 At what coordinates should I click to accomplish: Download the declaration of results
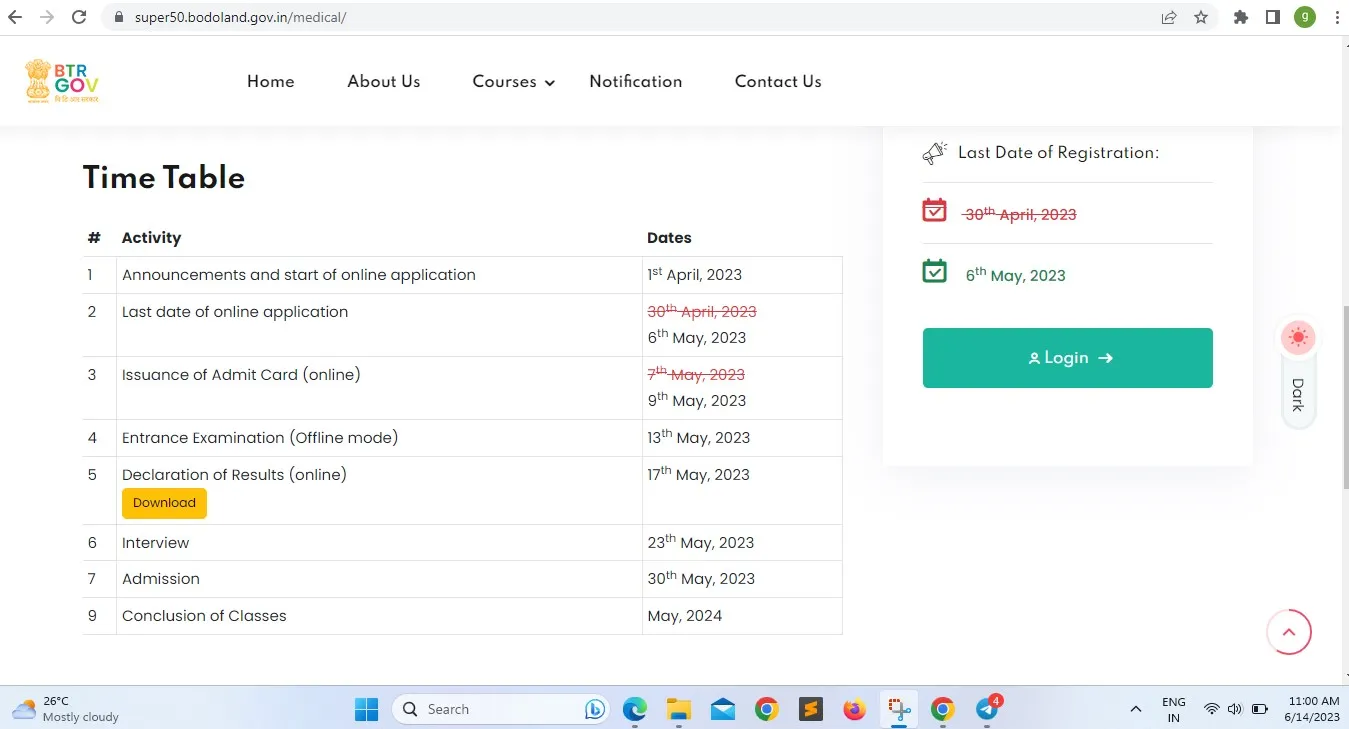[164, 503]
